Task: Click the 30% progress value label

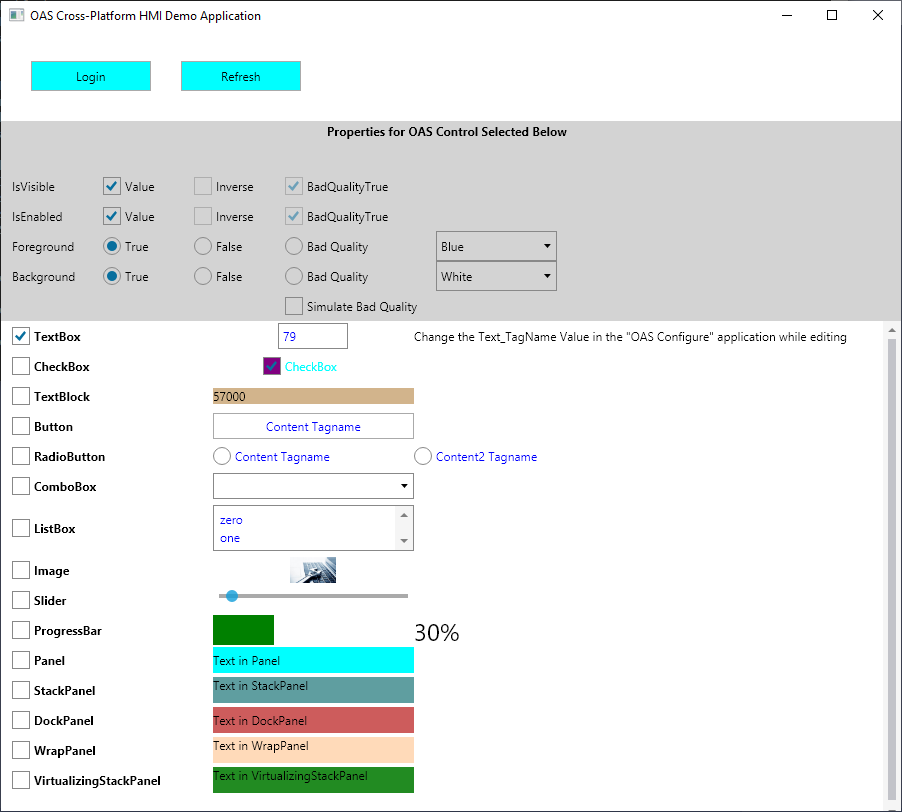Action: pos(437,633)
